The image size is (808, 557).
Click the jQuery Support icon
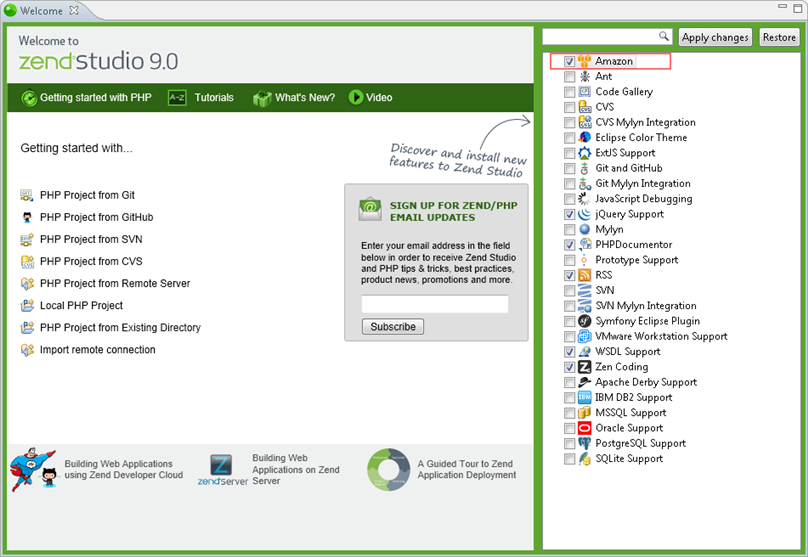[x=584, y=214]
